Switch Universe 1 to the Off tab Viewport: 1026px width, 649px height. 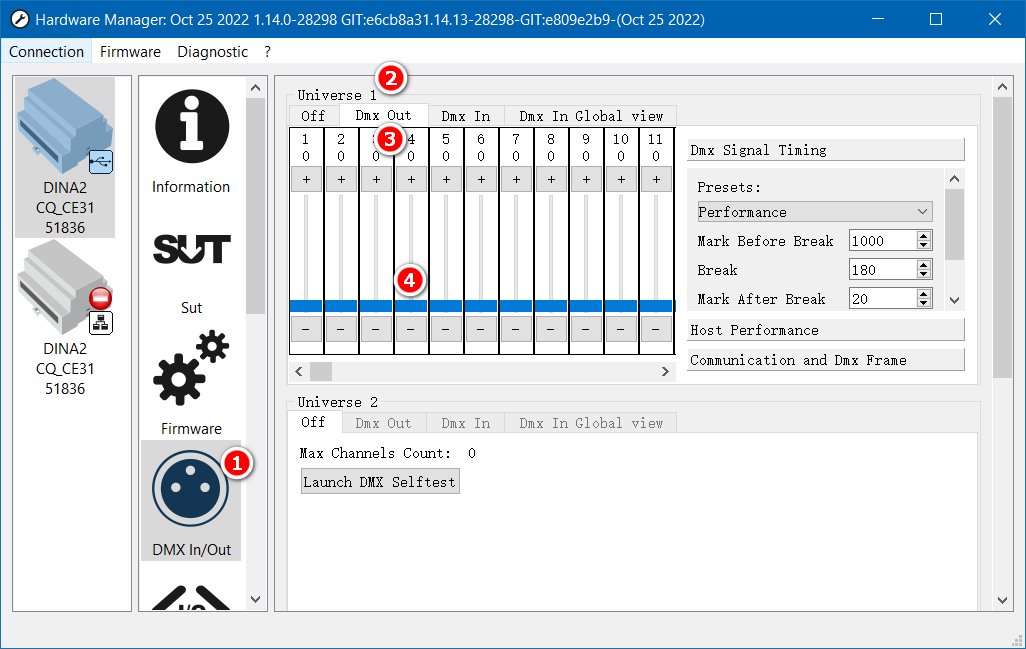pyautogui.click(x=313, y=116)
